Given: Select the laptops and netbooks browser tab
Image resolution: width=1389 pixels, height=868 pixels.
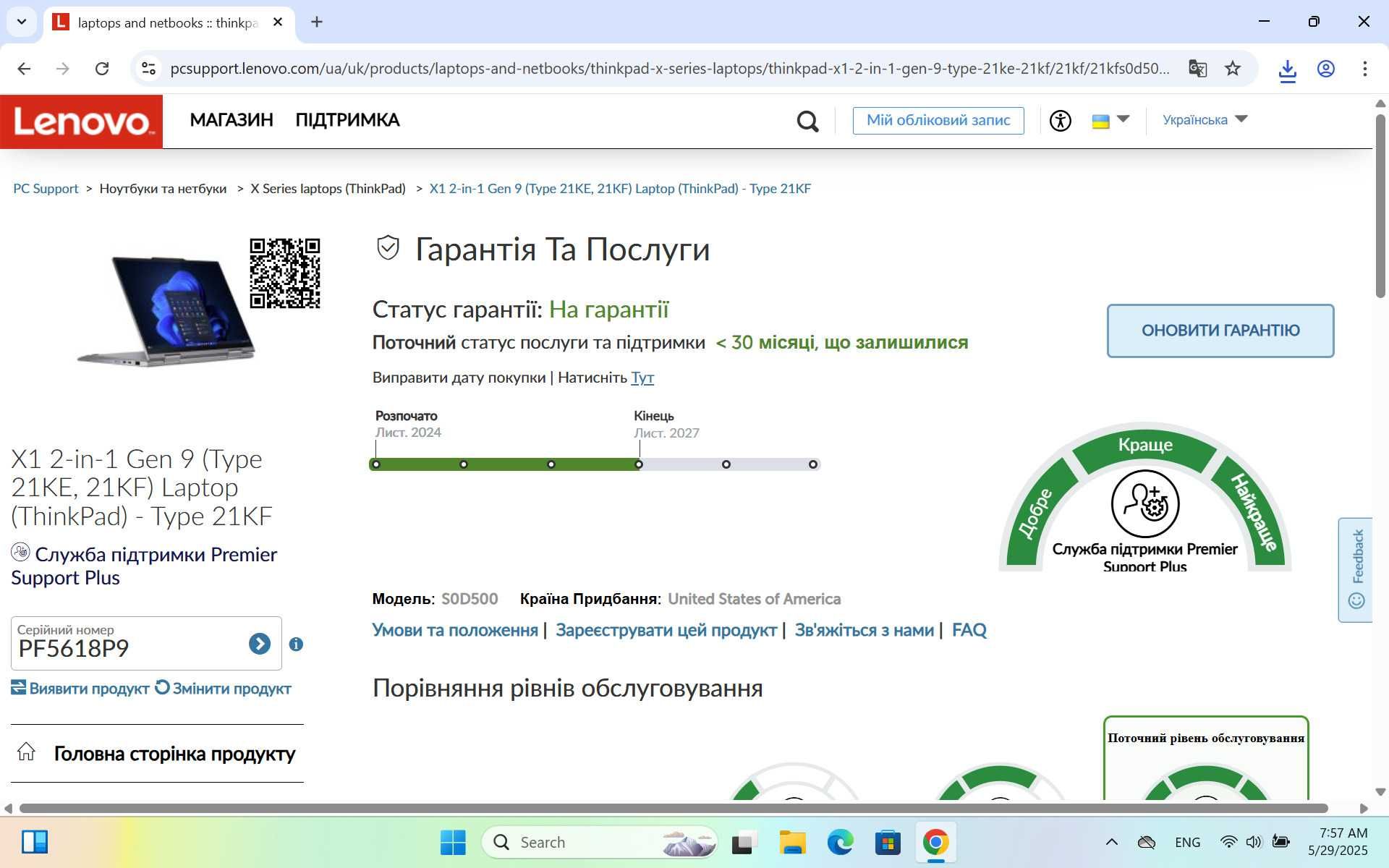Looking at the screenshot, I should pos(168,23).
